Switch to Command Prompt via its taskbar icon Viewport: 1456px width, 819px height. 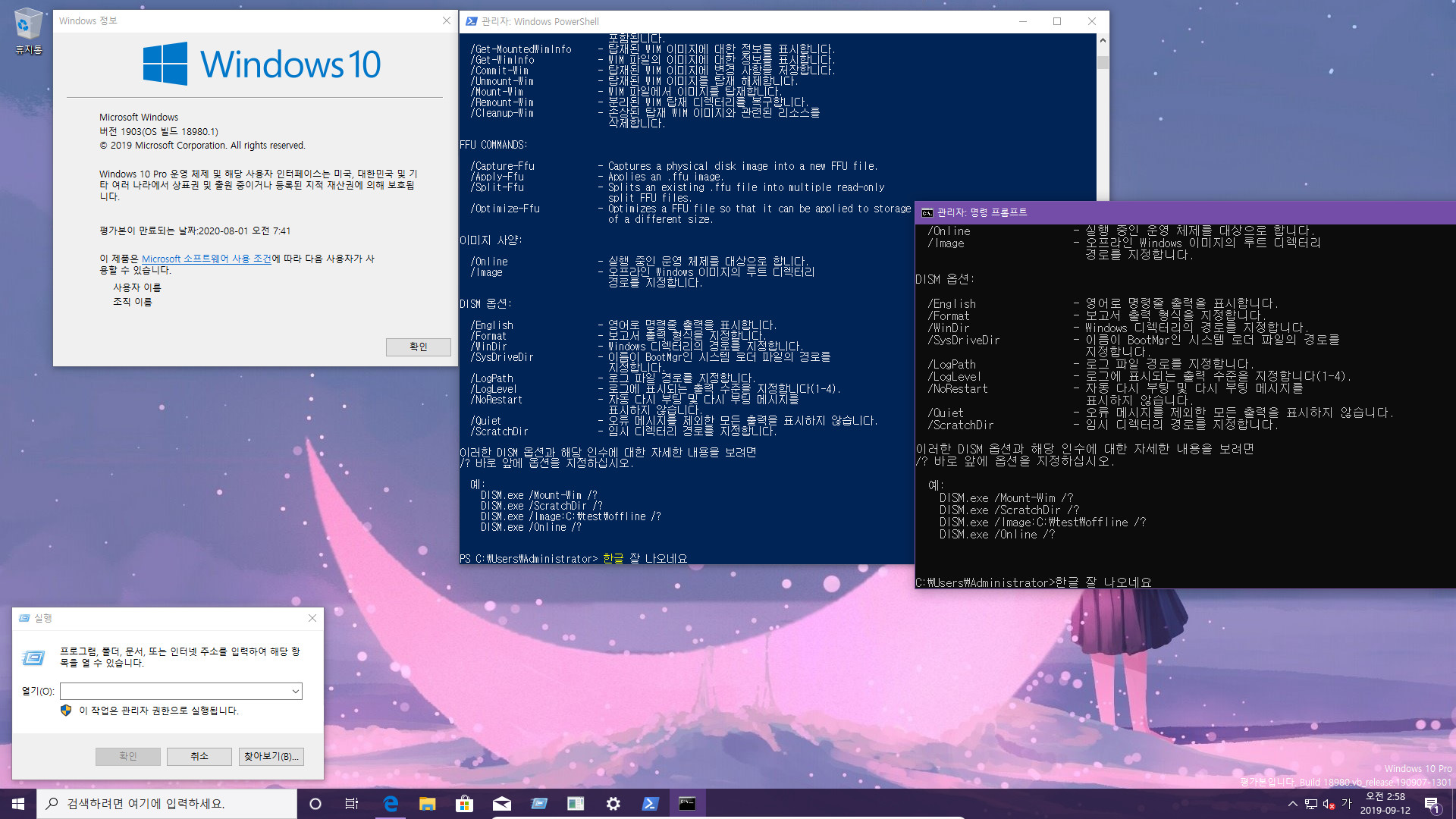pyautogui.click(x=687, y=804)
